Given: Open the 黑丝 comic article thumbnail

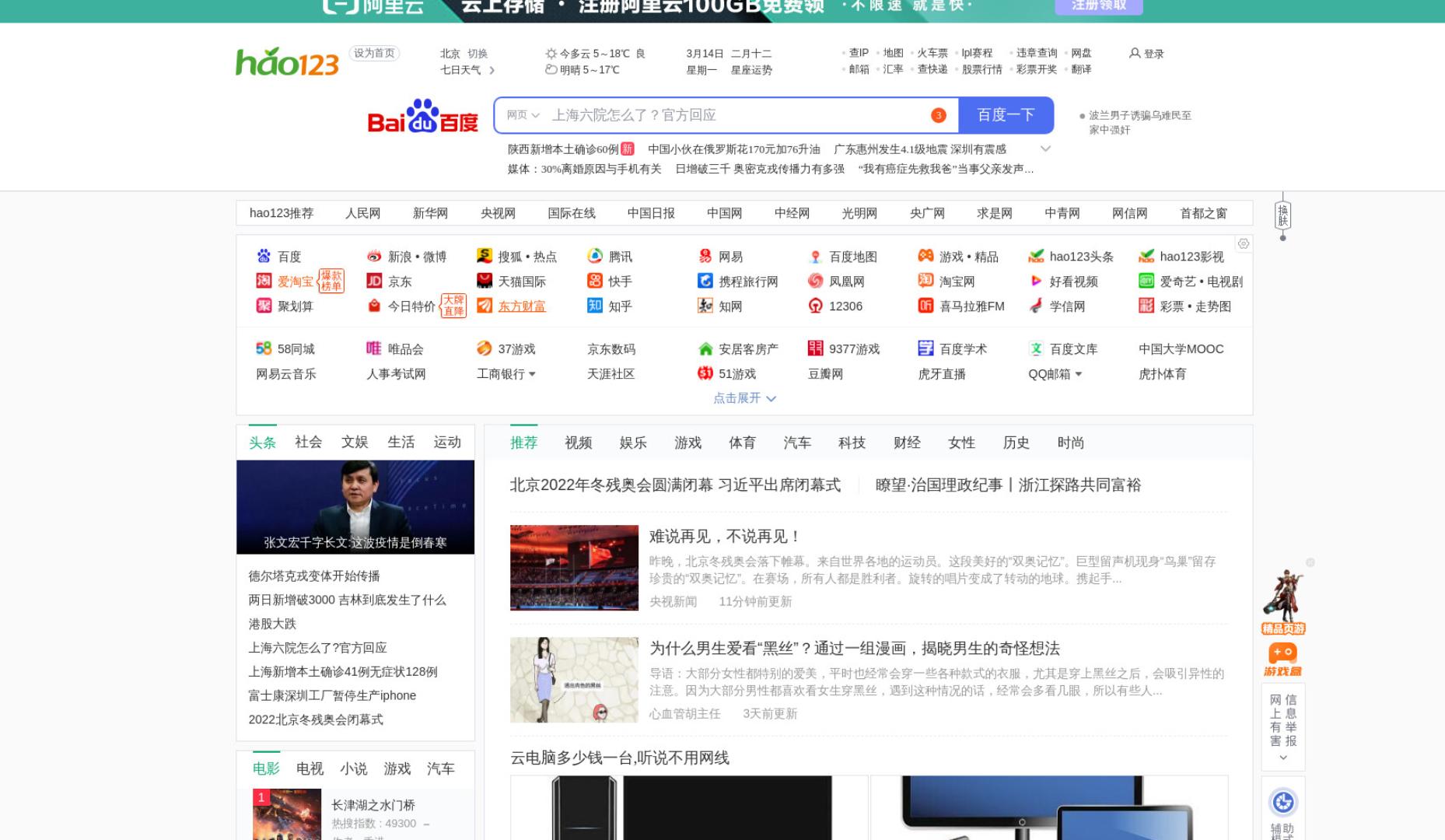Looking at the screenshot, I should [574, 680].
